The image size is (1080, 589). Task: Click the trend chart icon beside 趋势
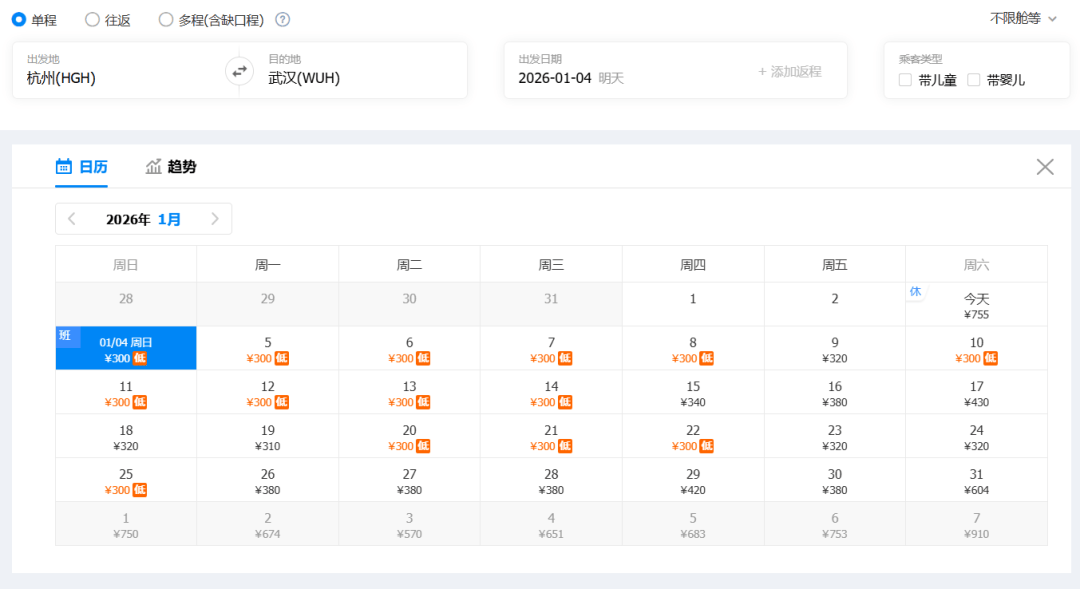pyautogui.click(x=153, y=167)
